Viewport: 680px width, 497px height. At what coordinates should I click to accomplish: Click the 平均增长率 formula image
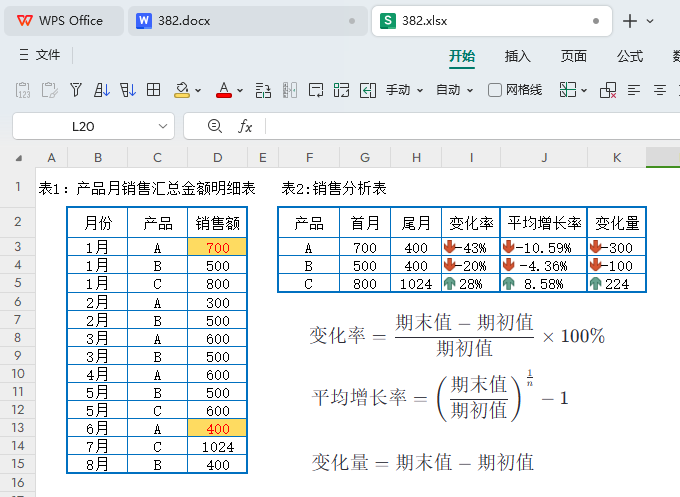pyautogui.click(x=440, y=396)
